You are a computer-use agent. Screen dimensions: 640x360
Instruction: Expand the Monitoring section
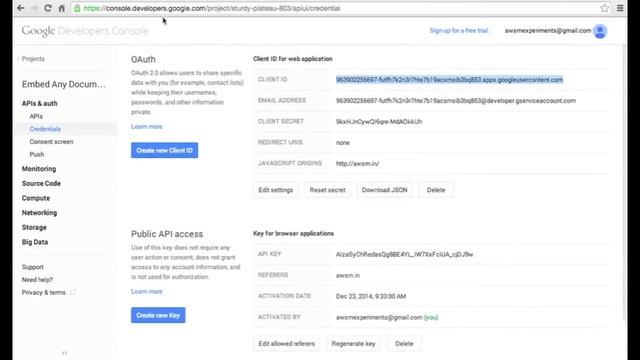[39, 169]
